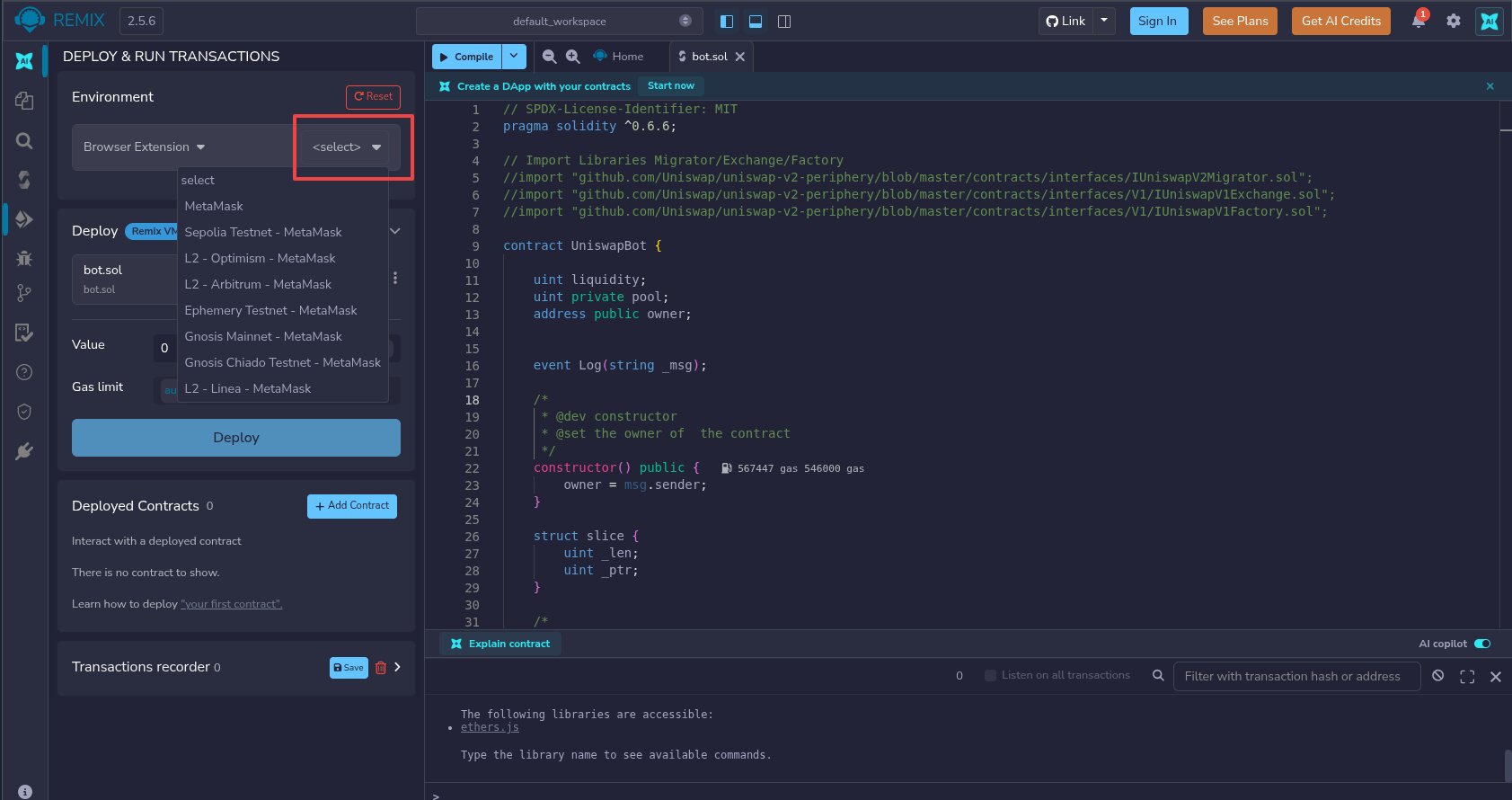
Task: Choose Gnosis Mainnet - MetaMask option
Action: 263,336
